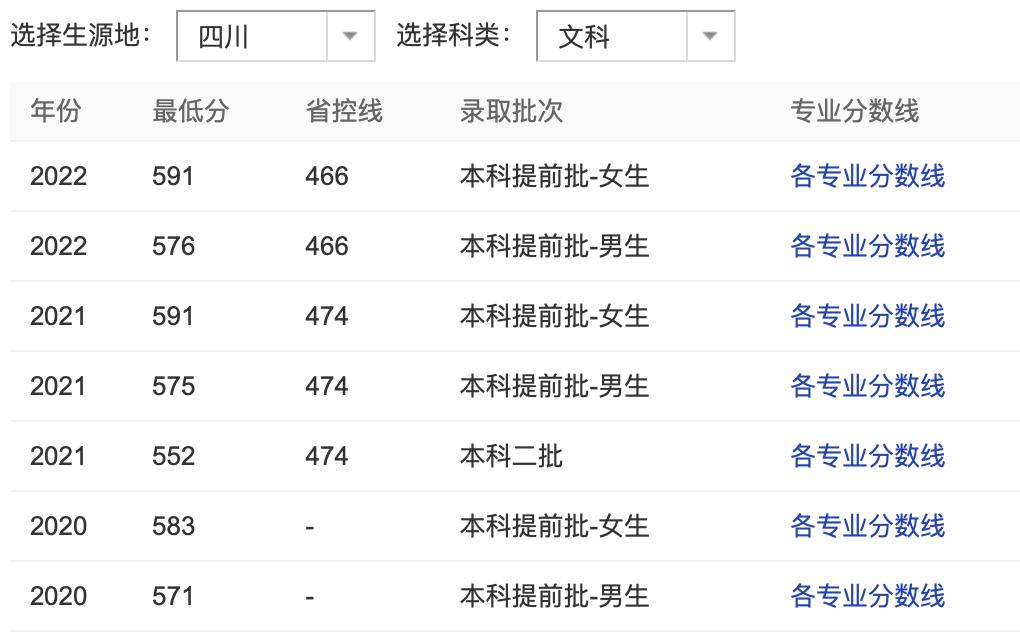Open 各专业分数线 for 2022 本科提前批-男生
The height and width of the screenshot is (638, 1020).
(x=868, y=246)
